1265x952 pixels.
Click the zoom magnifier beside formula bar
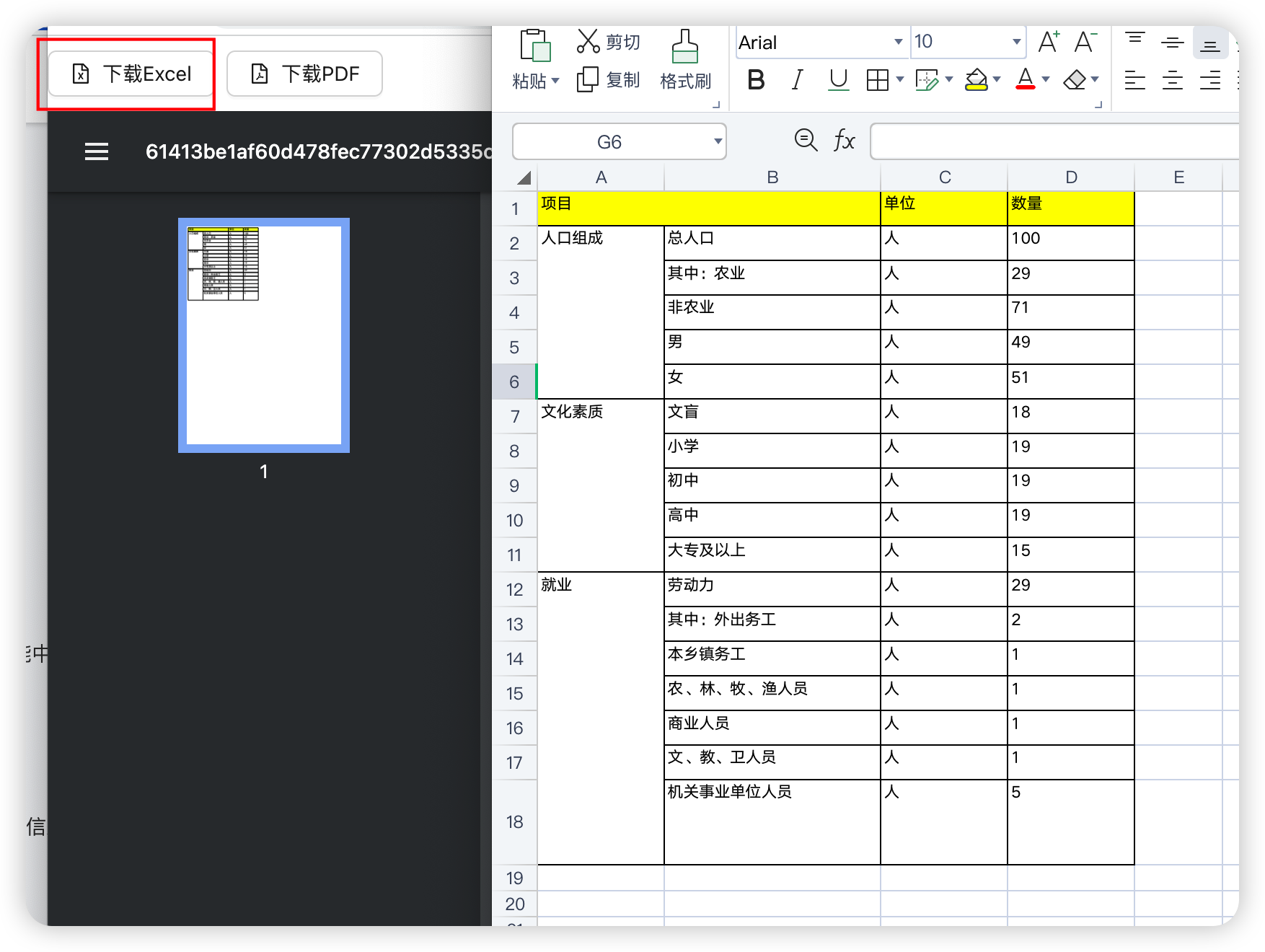pyautogui.click(x=806, y=140)
